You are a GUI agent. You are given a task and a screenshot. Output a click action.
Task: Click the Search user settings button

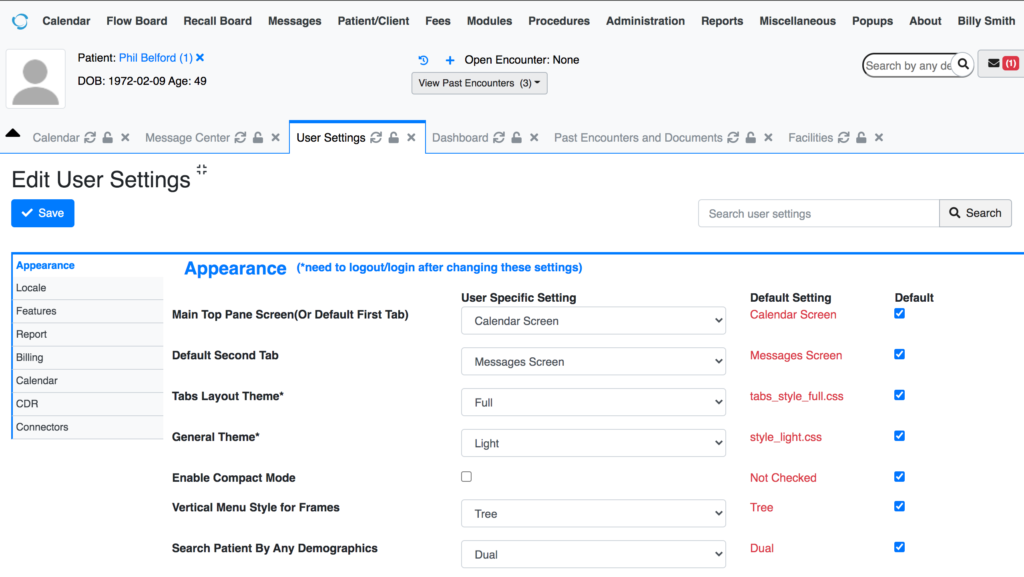pyautogui.click(x=975, y=213)
